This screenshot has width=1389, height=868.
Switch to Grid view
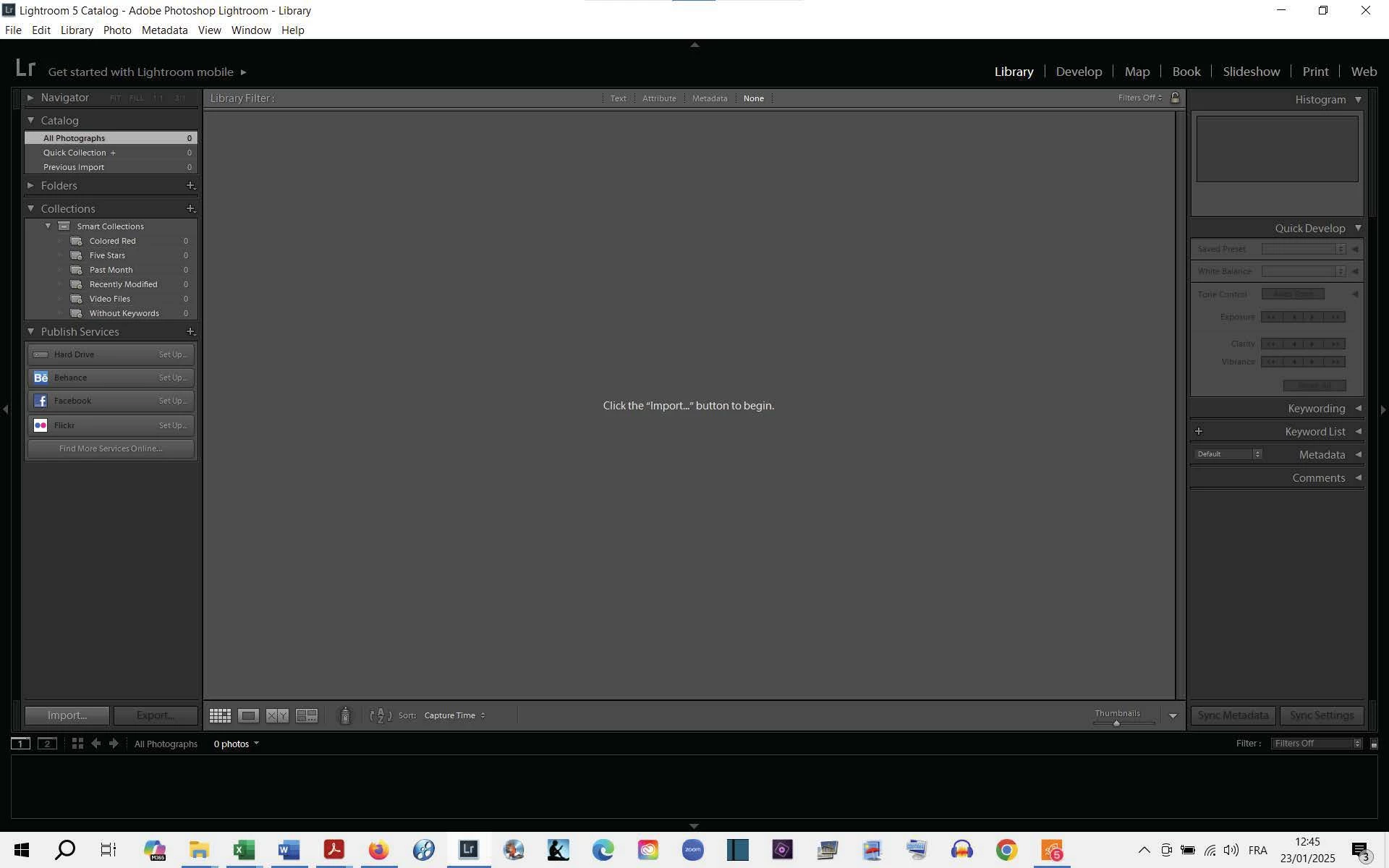point(220,716)
